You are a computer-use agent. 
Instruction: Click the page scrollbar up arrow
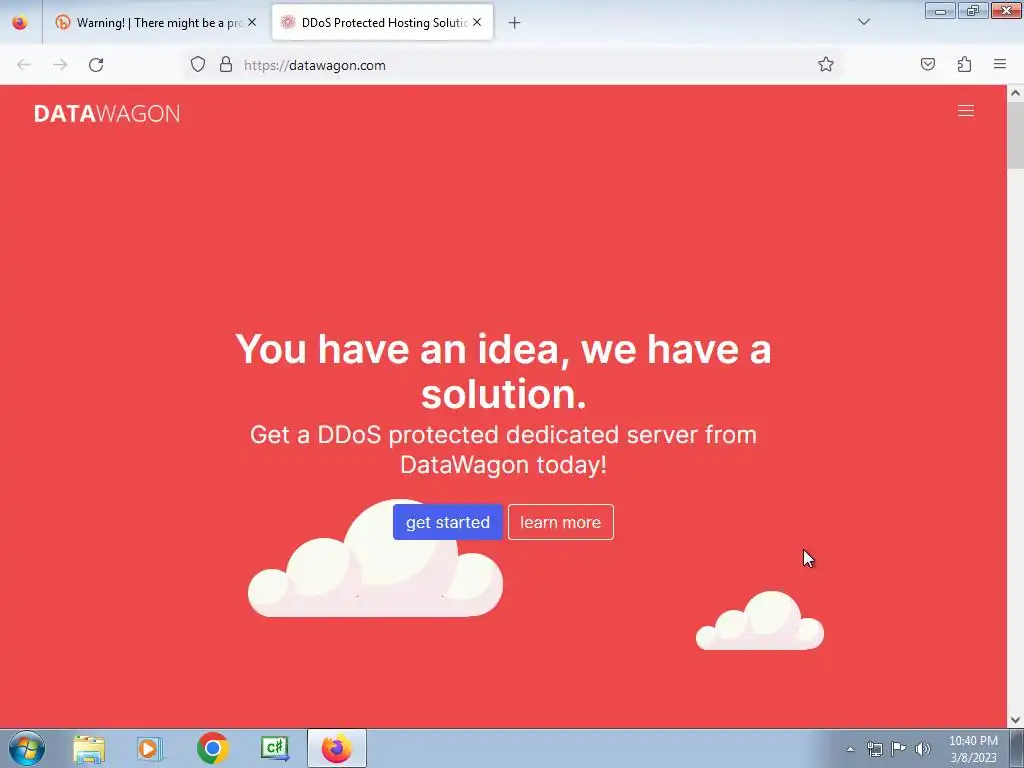1015,93
